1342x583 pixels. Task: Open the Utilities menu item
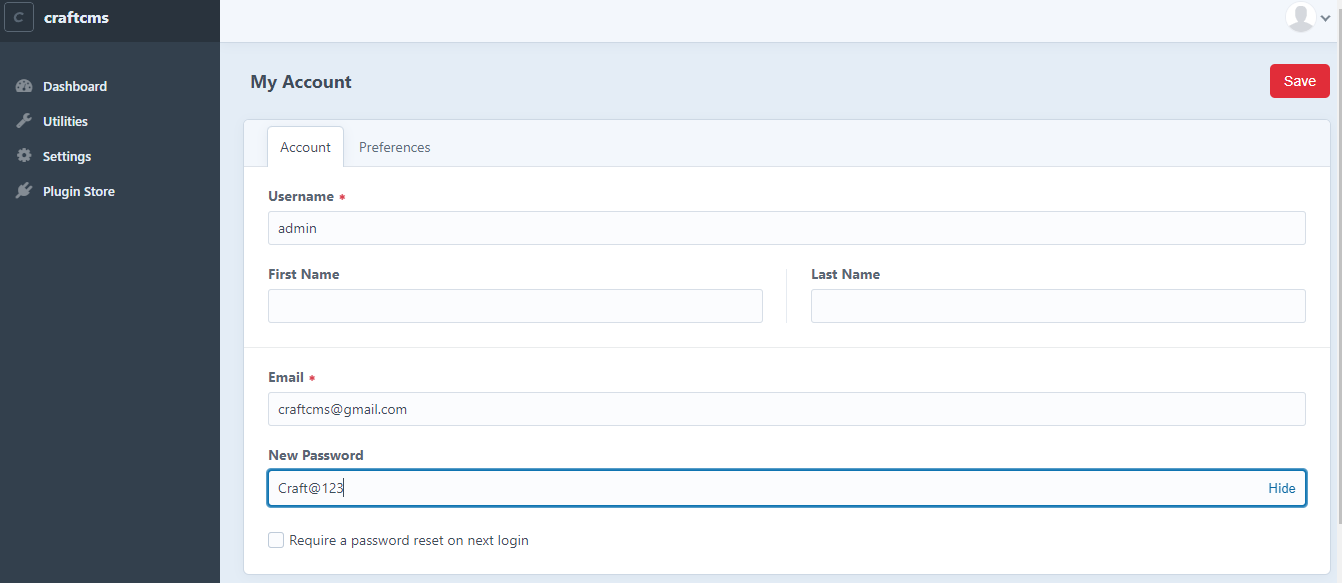(65, 121)
